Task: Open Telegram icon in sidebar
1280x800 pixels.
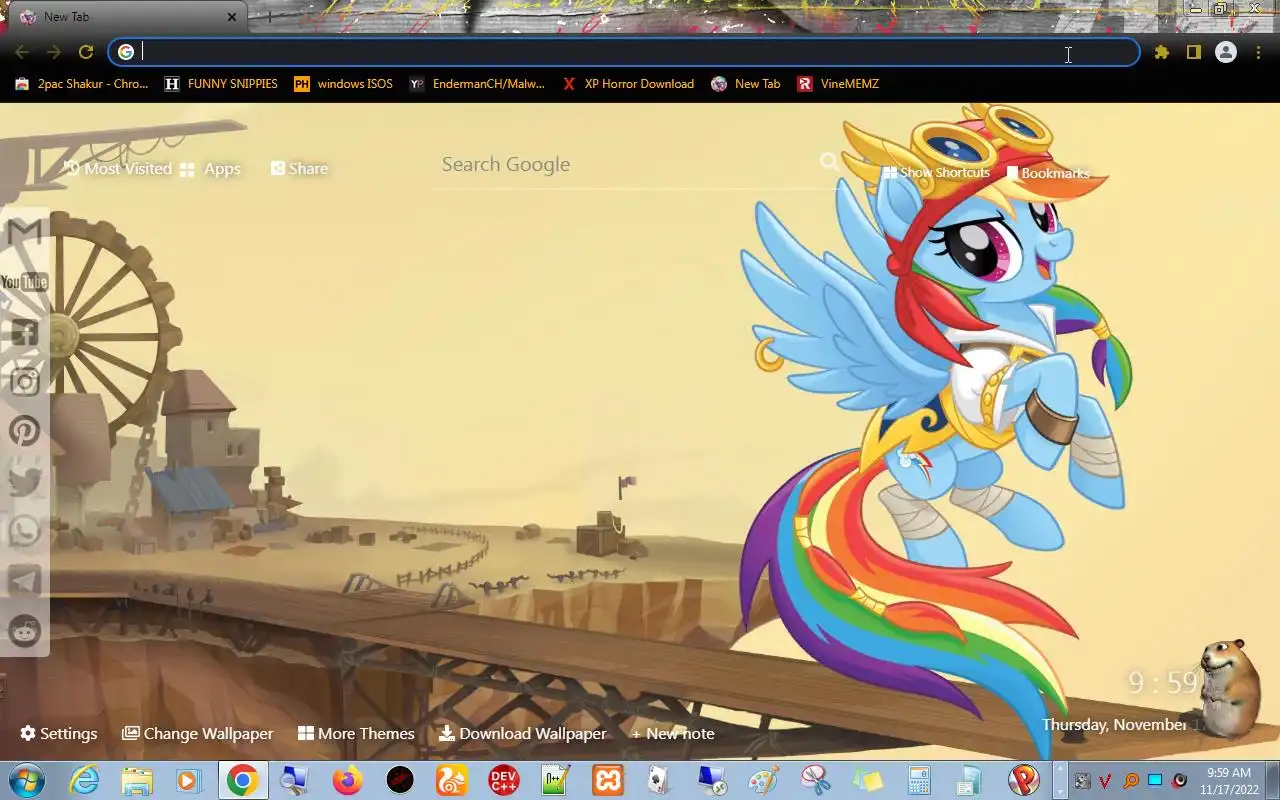Action: click(x=24, y=580)
